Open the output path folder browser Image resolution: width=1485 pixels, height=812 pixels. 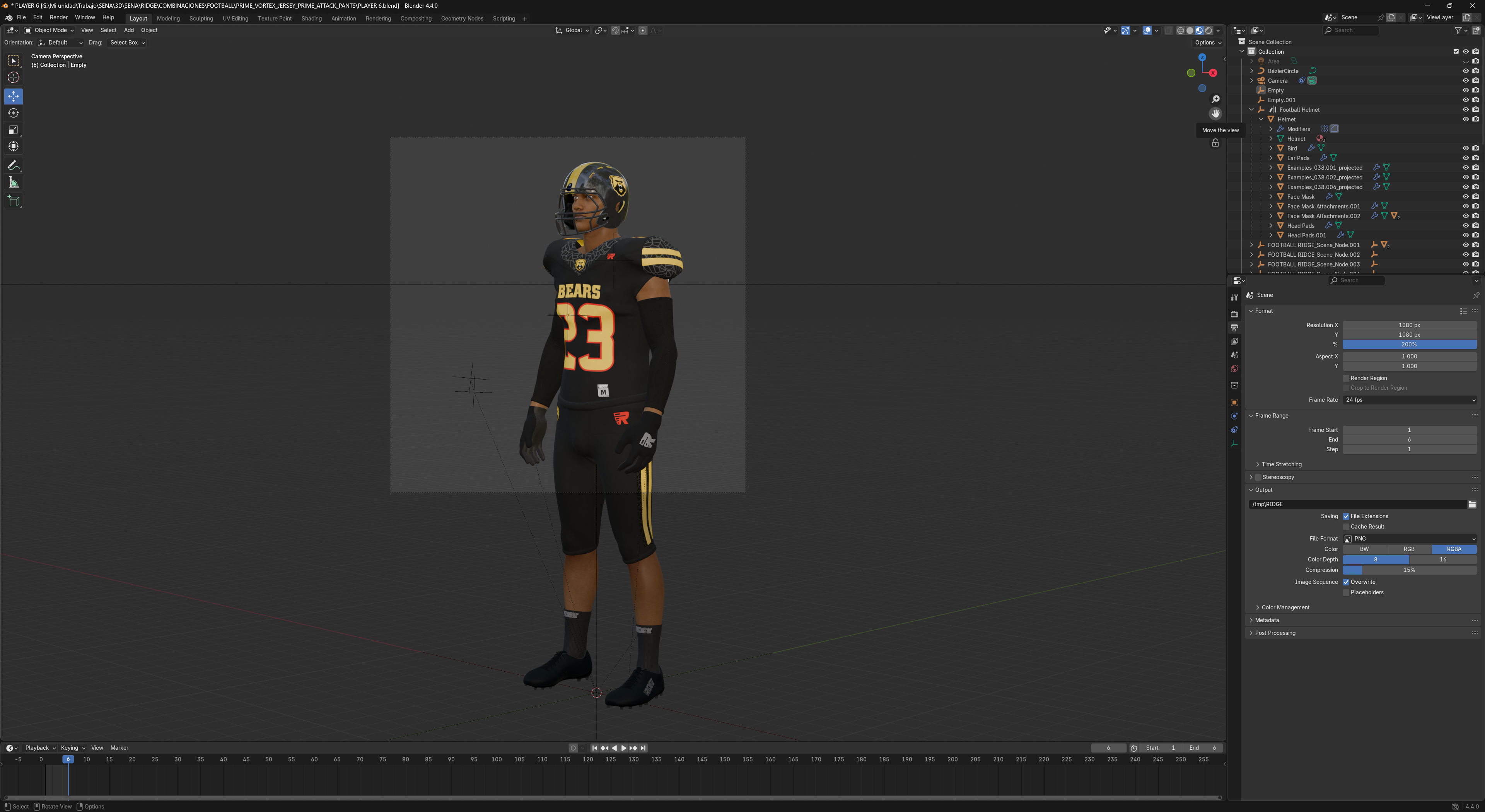pos(1472,504)
